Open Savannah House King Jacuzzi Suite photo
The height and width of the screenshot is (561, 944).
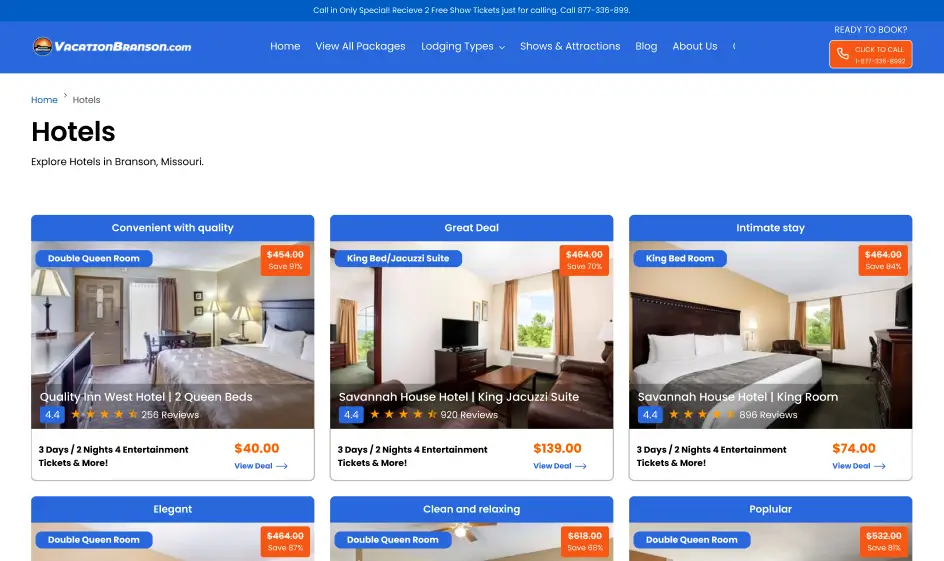471,335
